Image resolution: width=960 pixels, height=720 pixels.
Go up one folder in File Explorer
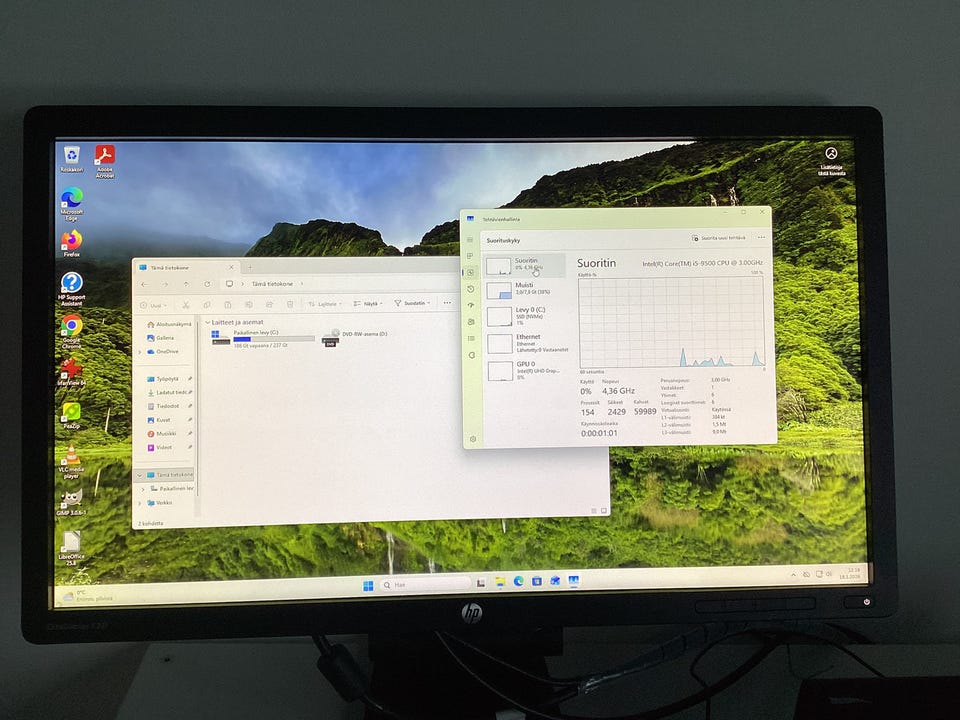[186, 284]
